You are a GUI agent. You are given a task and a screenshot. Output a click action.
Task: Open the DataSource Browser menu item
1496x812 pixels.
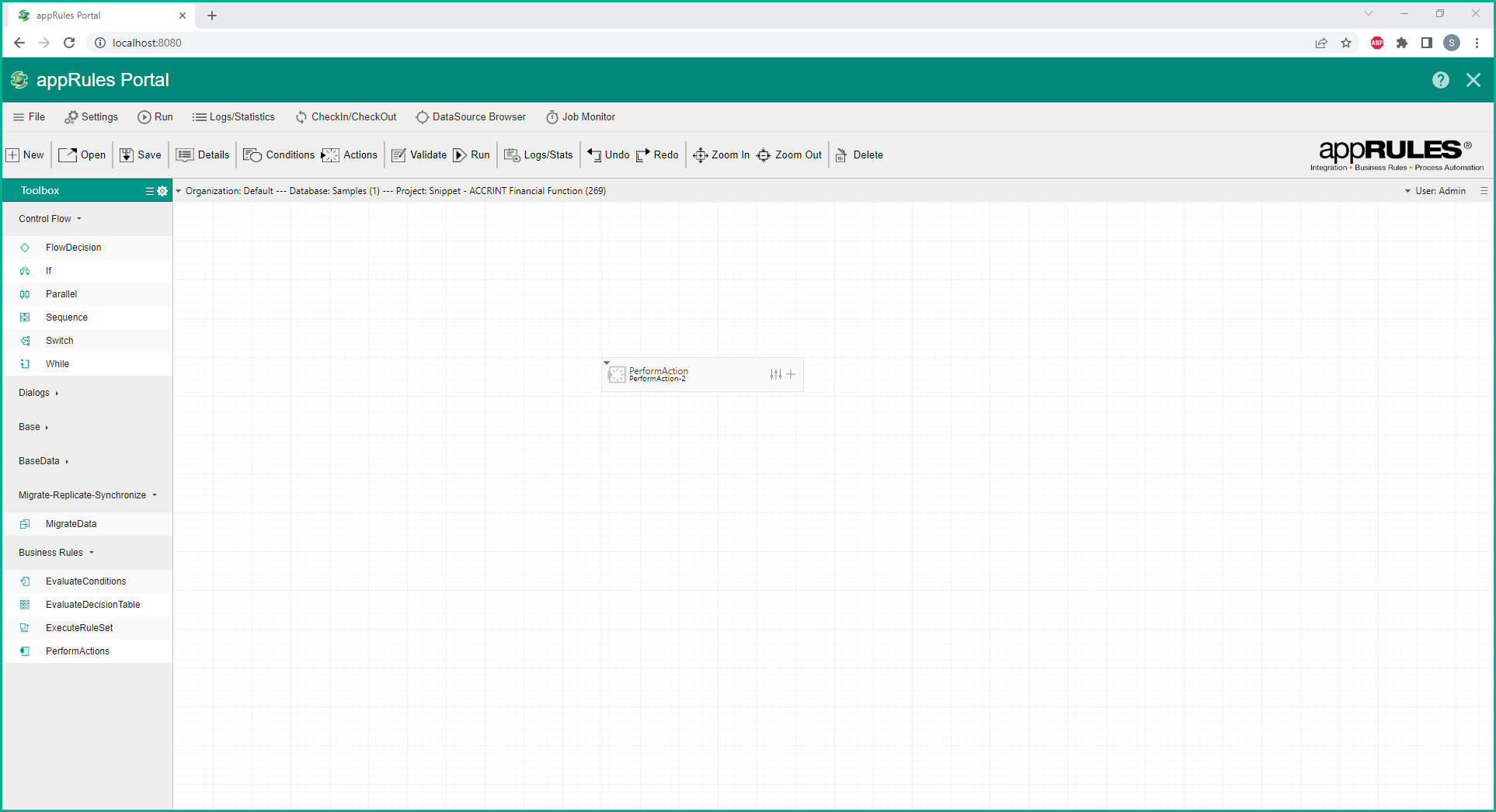pos(471,117)
